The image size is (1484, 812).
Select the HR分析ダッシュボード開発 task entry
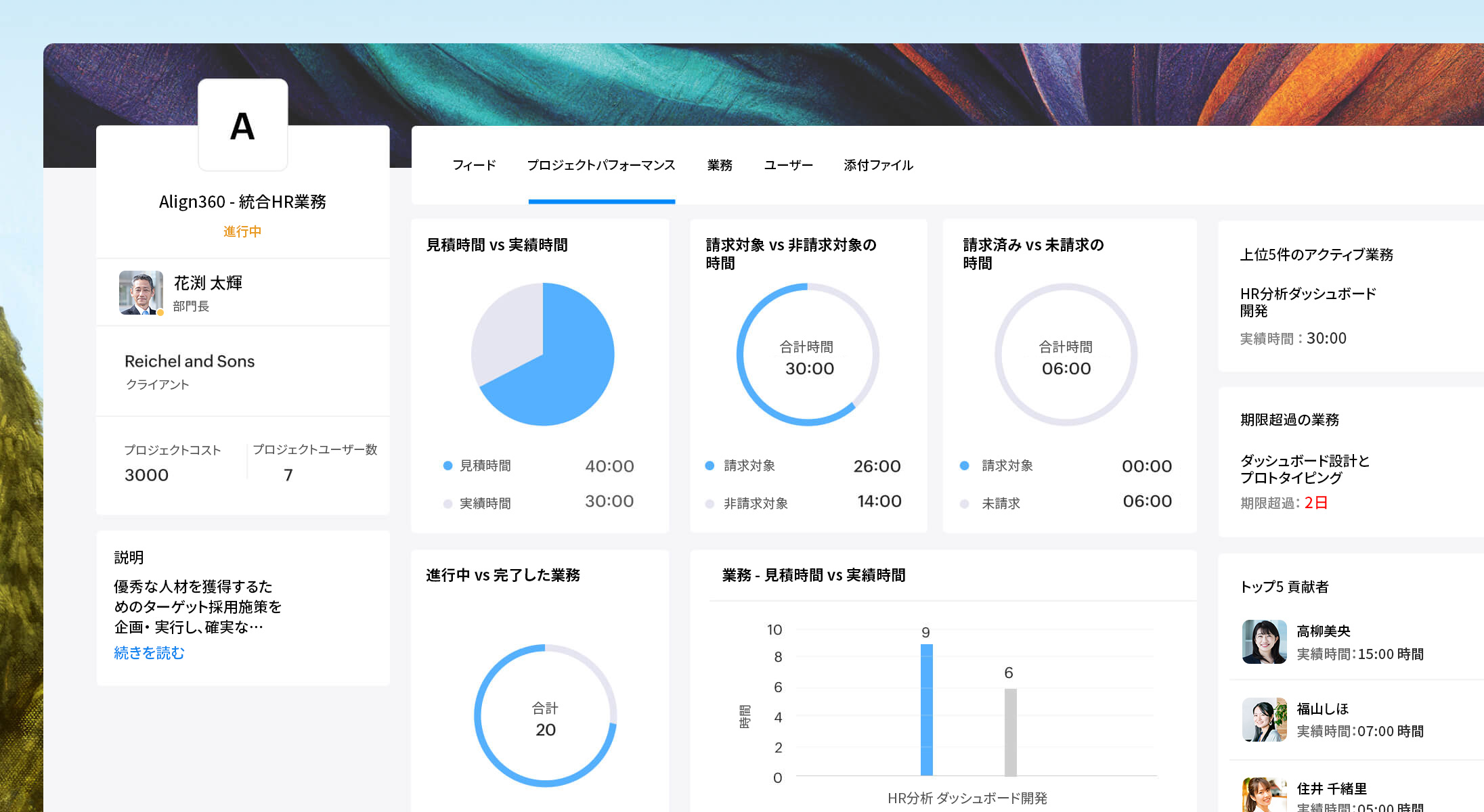[1308, 302]
